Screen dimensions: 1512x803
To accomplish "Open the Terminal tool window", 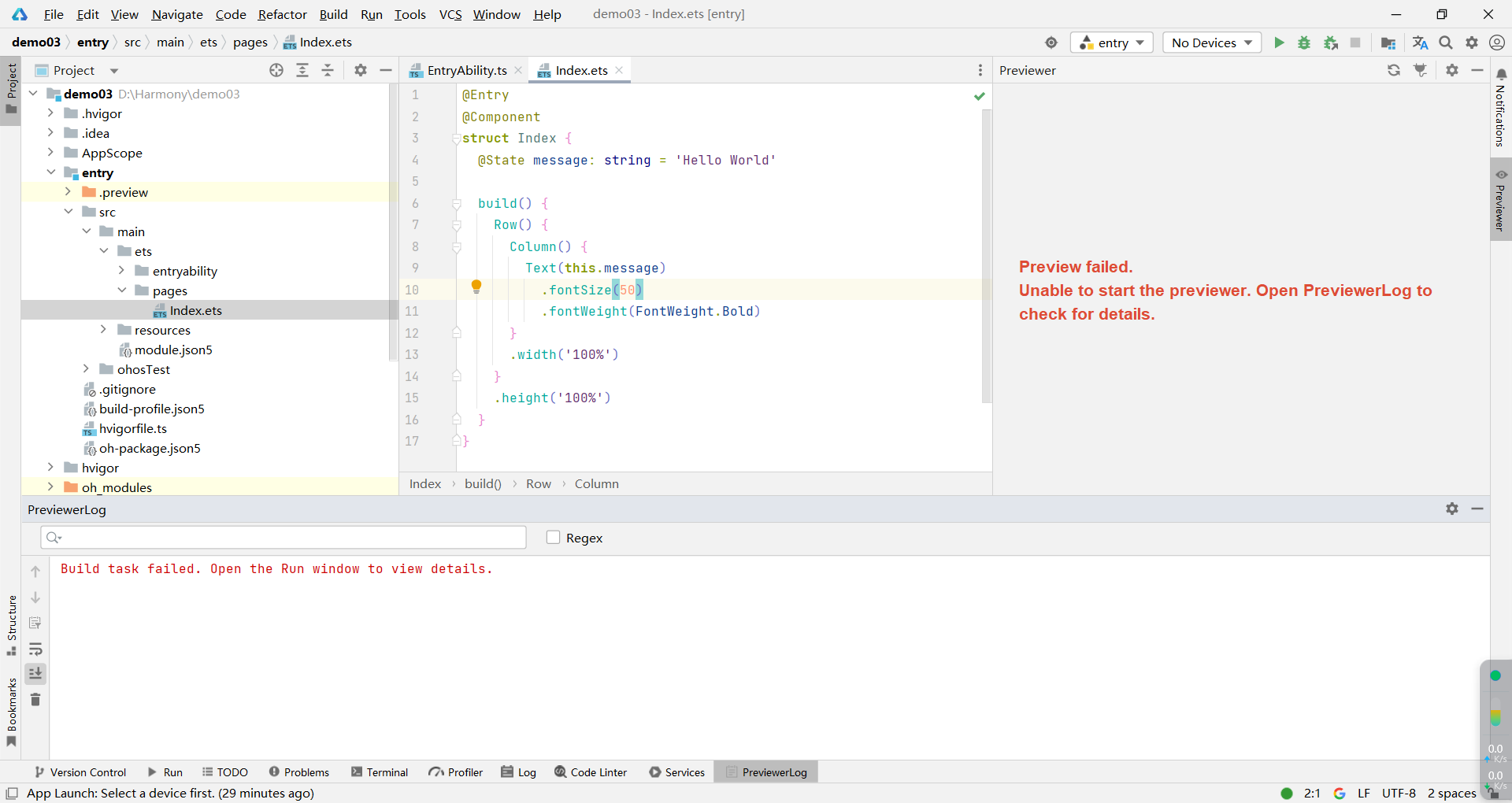I will [380, 772].
